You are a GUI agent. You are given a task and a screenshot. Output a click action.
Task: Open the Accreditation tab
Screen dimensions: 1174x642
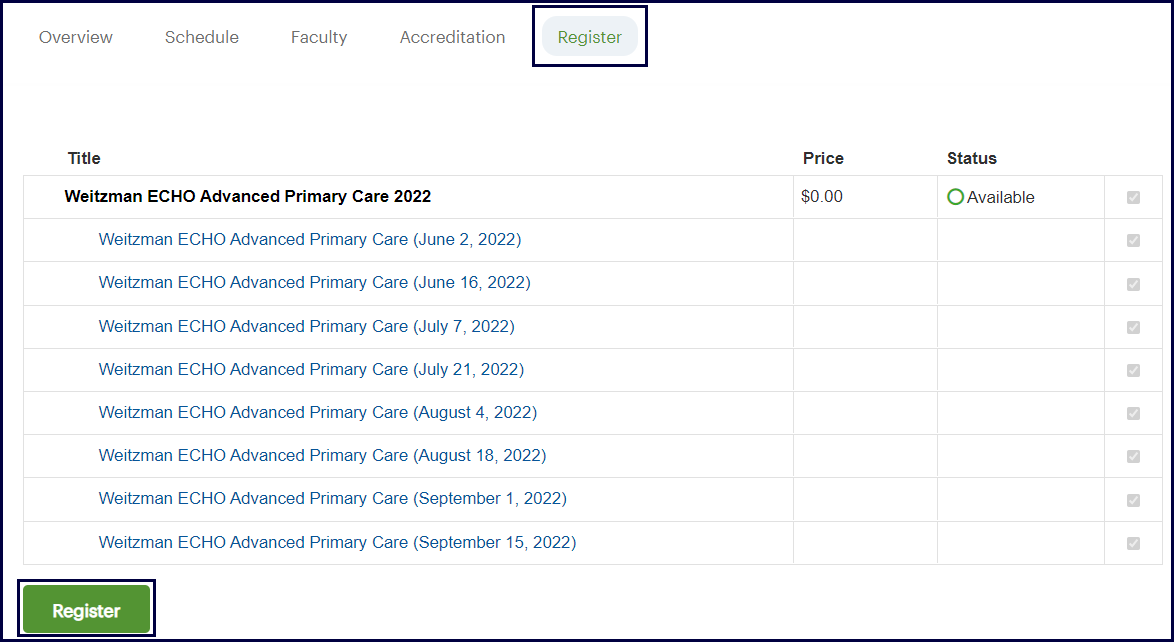coord(452,37)
